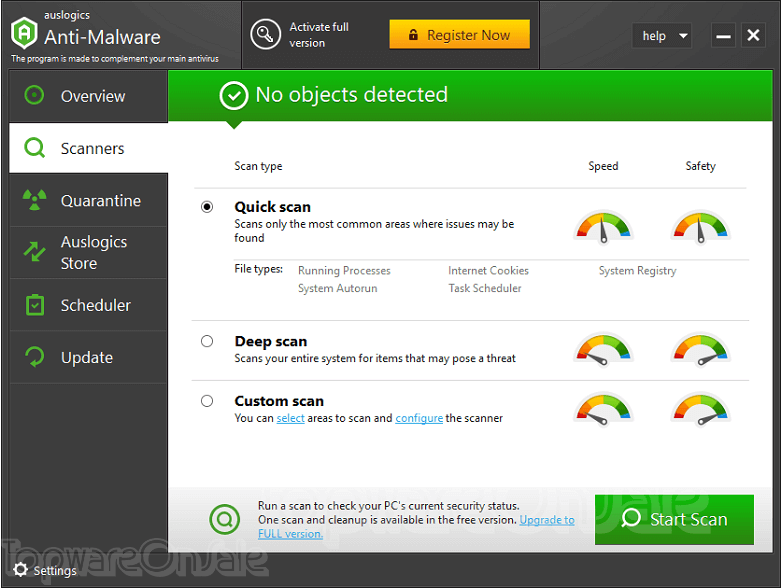Open the Scheduler section
This screenshot has height=588, width=781.
point(89,305)
